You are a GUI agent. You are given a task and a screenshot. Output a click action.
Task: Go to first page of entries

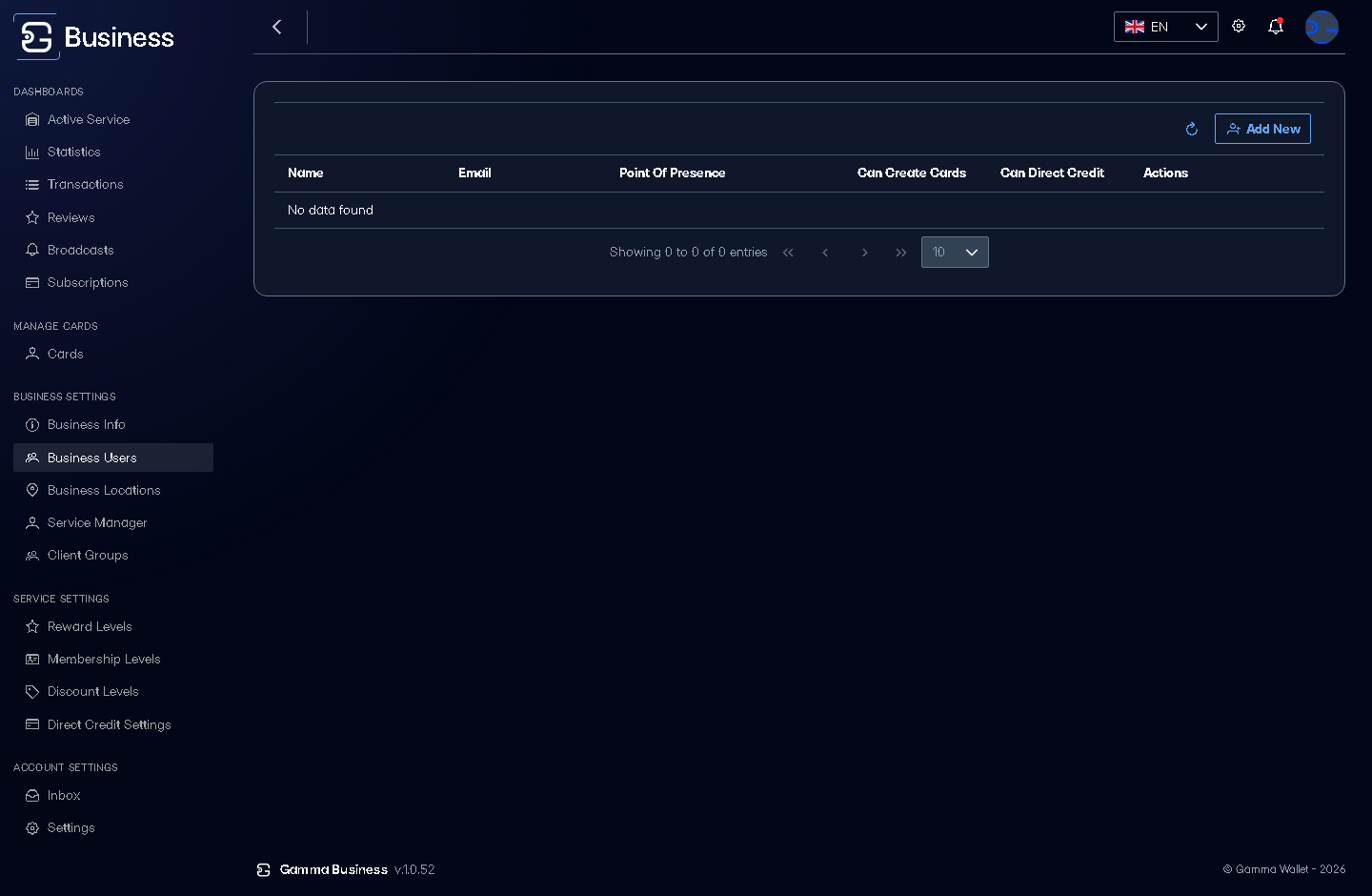[x=788, y=253]
